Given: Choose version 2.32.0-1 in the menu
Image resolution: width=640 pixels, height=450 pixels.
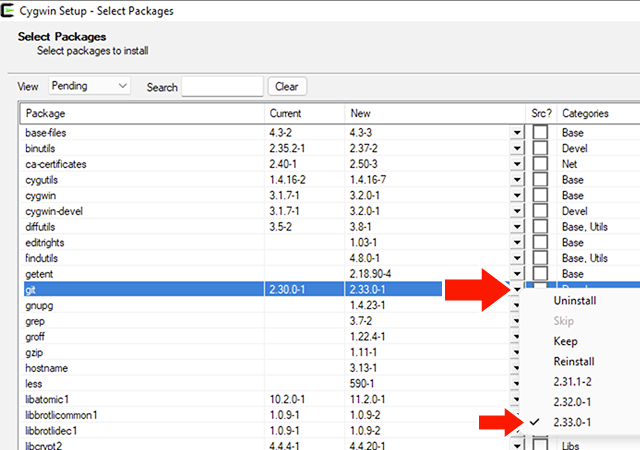Looking at the screenshot, I should [x=575, y=402].
